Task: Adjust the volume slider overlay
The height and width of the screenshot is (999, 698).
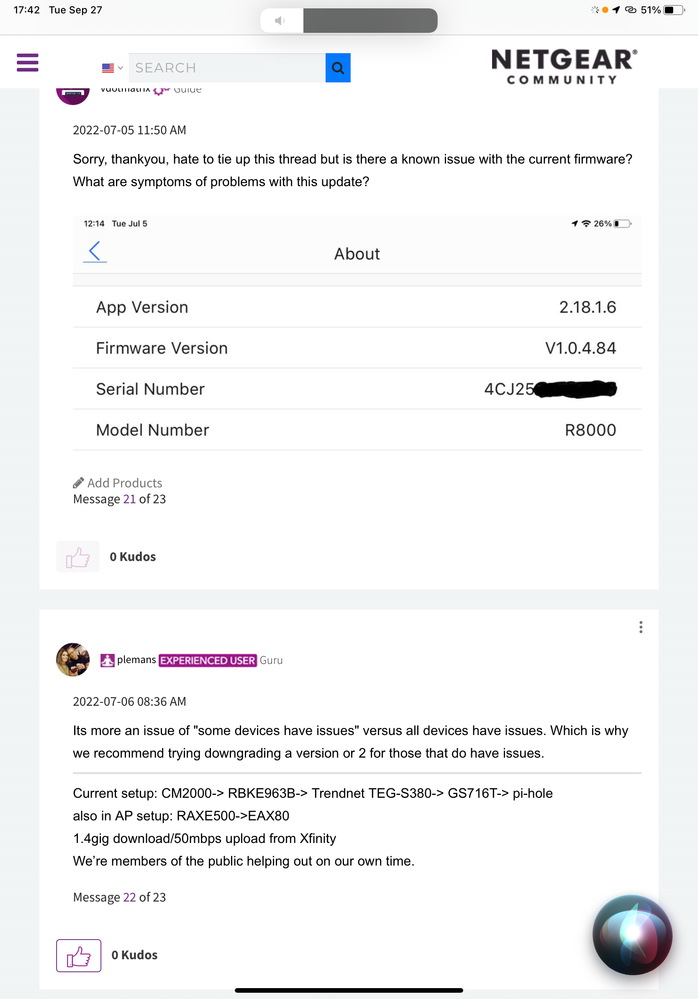Action: click(x=369, y=21)
